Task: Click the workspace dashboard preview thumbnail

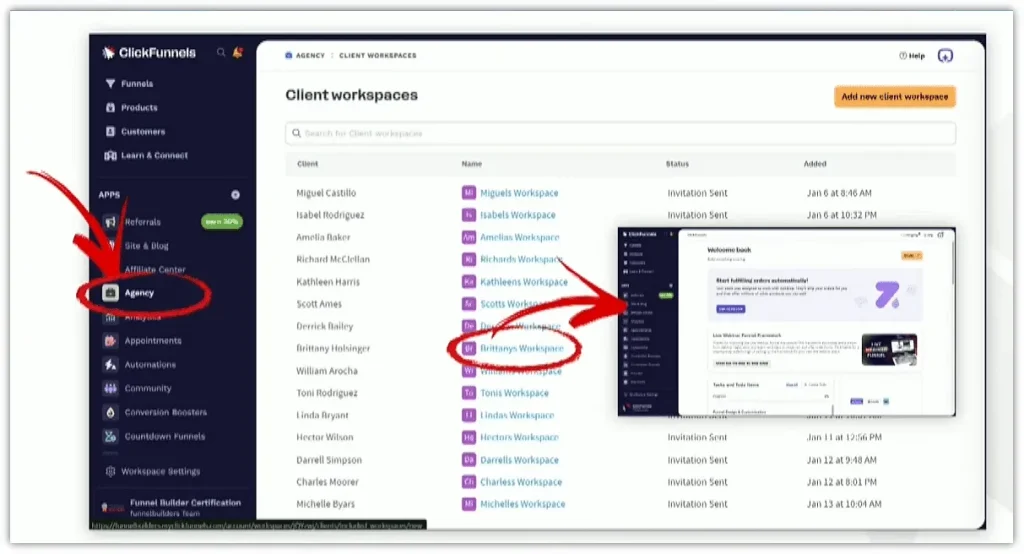Action: click(x=786, y=322)
